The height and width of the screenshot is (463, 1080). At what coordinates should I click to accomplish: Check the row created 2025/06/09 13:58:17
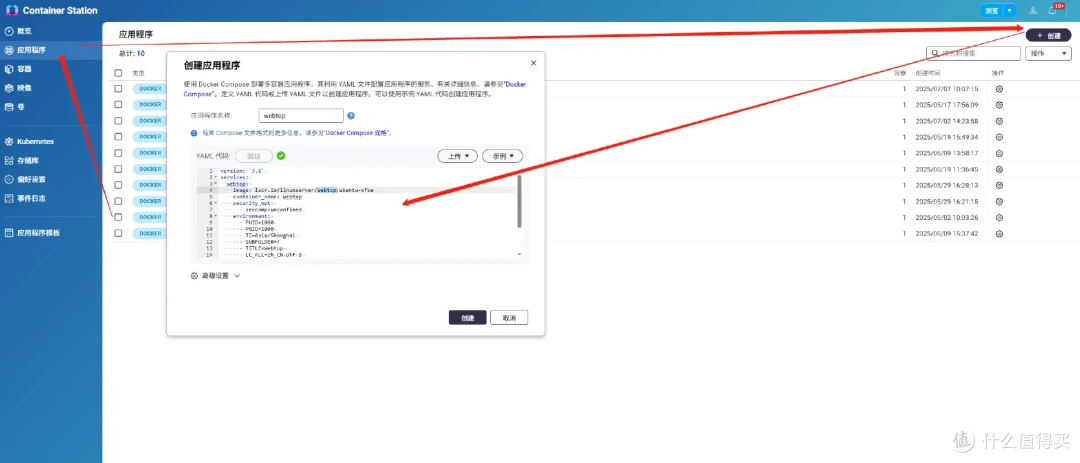coord(118,153)
